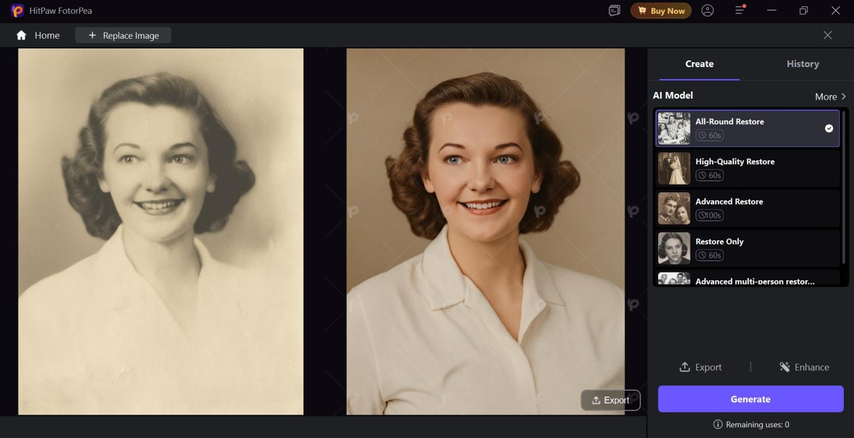The width and height of the screenshot is (854, 438).
Task: Open the feedback message icon in title bar
Action: (614, 11)
